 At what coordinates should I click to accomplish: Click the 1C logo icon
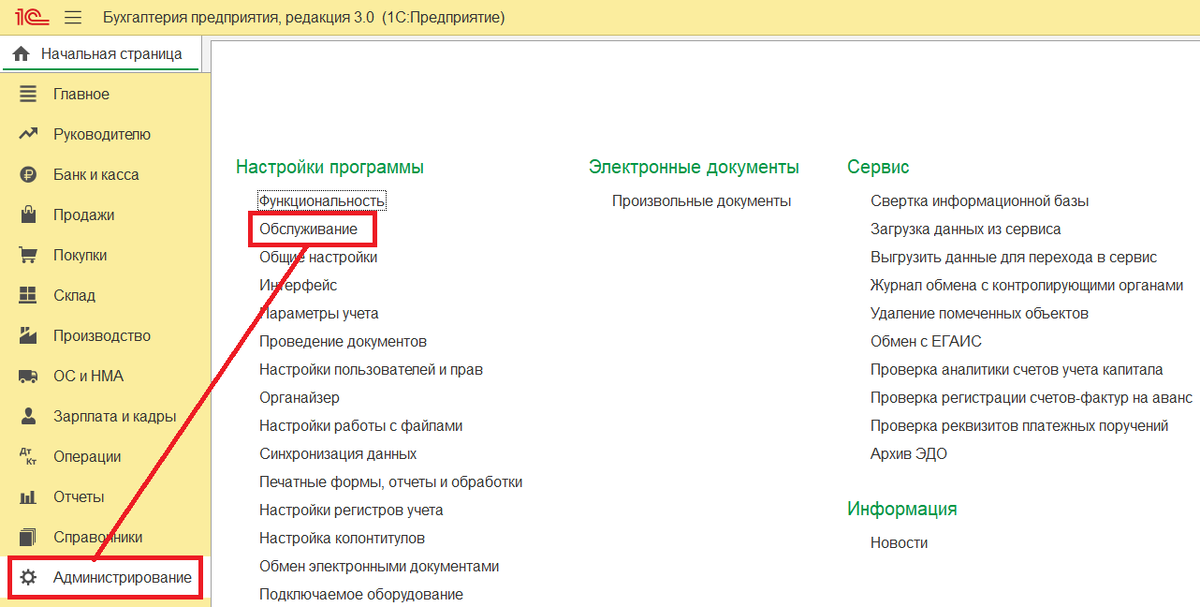32,18
